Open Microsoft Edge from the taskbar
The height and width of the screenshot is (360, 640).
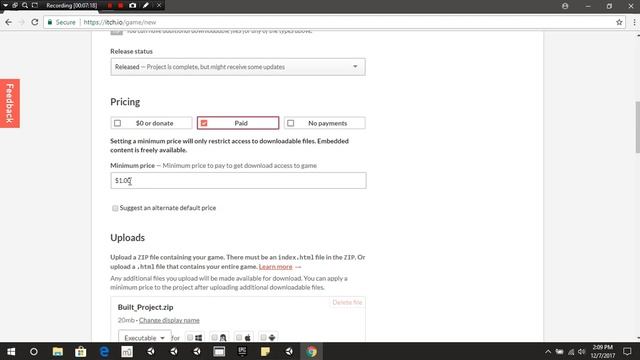(x=104, y=351)
